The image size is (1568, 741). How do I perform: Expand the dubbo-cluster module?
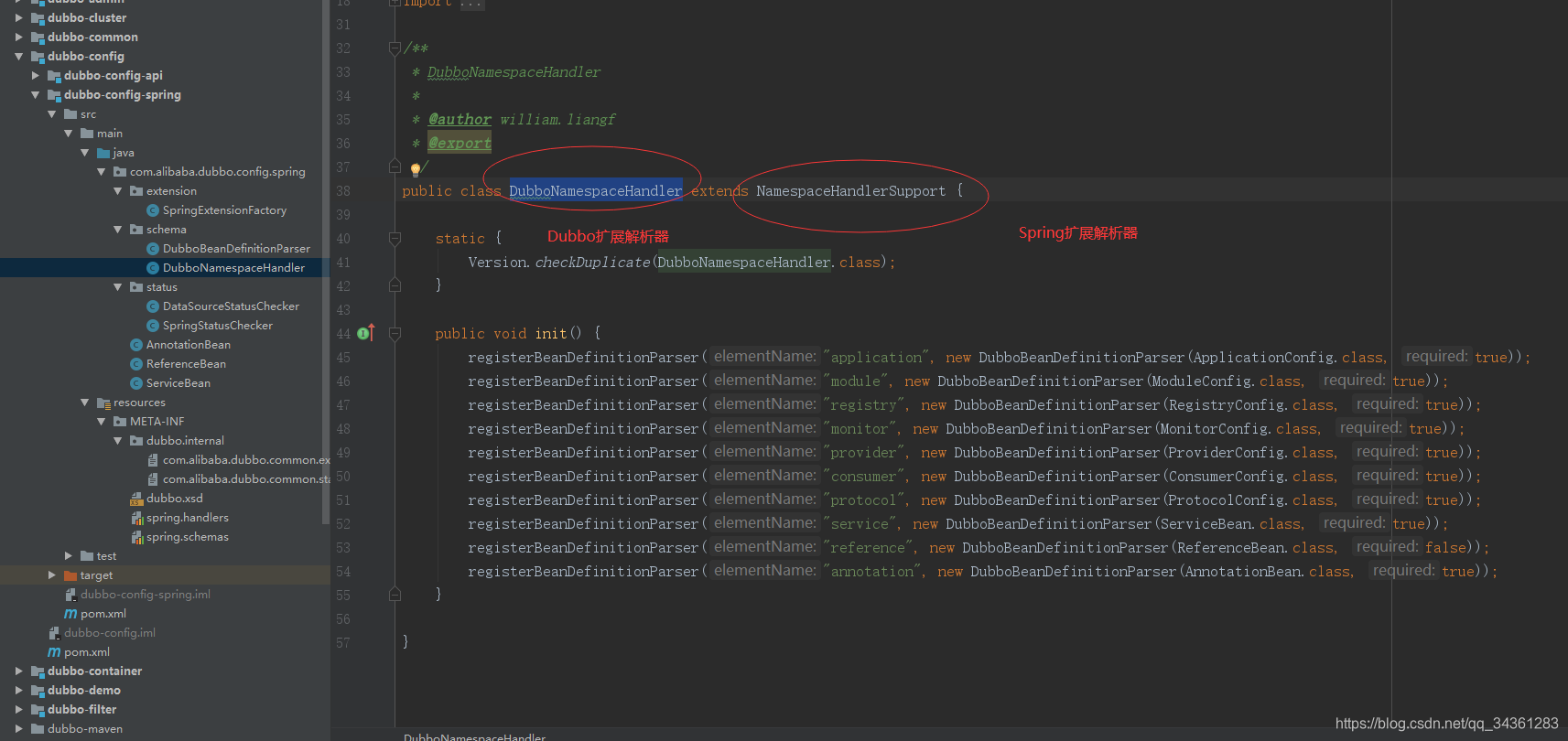tap(18, 17)
